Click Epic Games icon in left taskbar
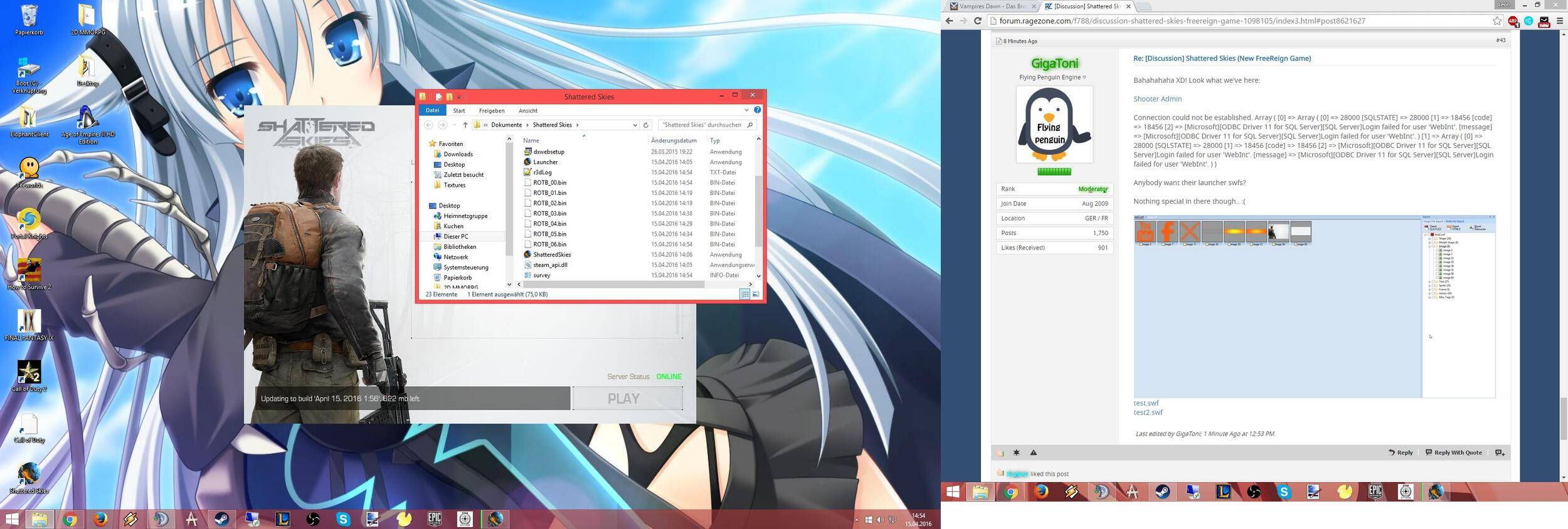Image resolution: width=1568 pixels, height=529 pixels. click(435, 519)
